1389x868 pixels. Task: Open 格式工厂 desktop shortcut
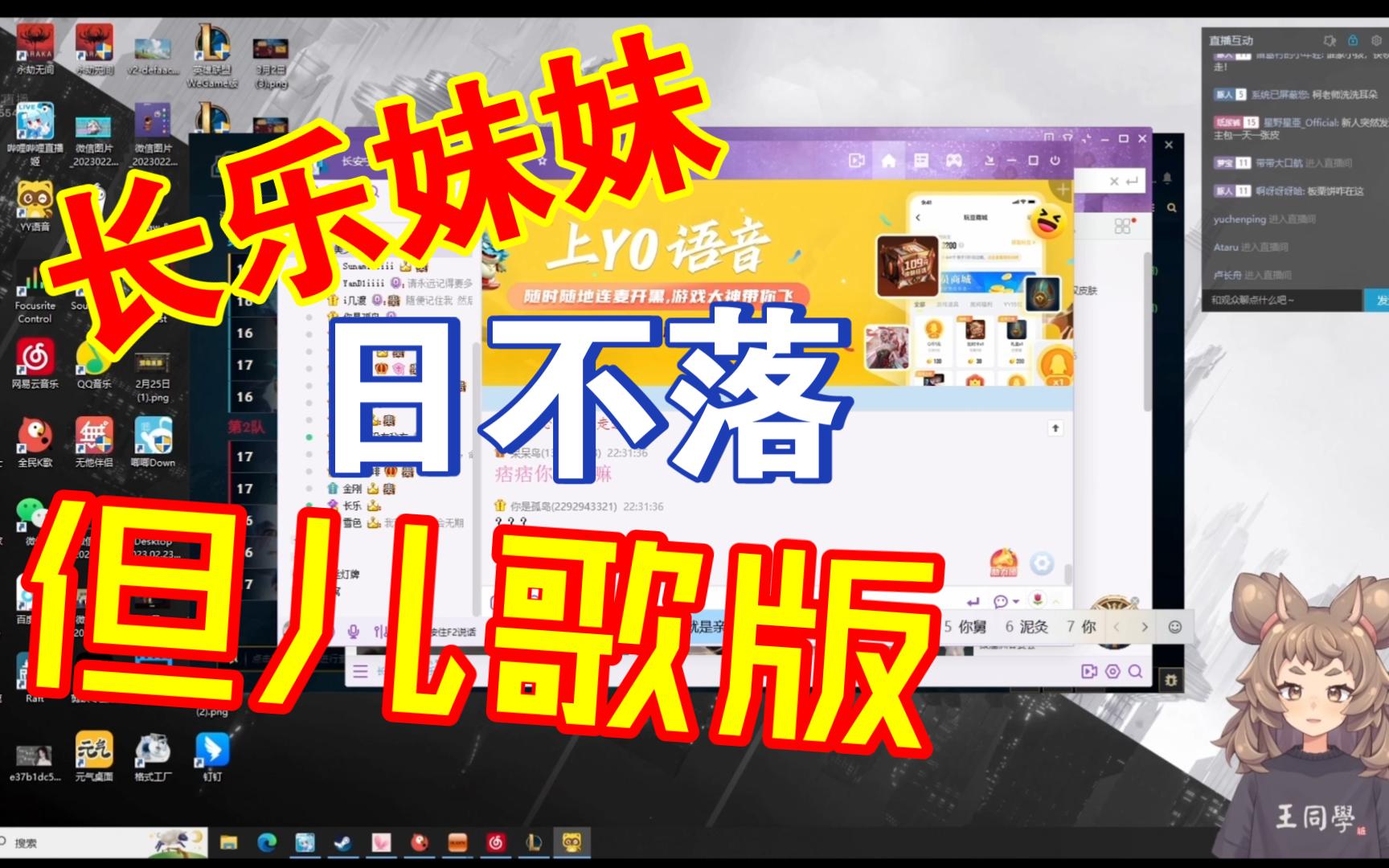tap(153, 756)
